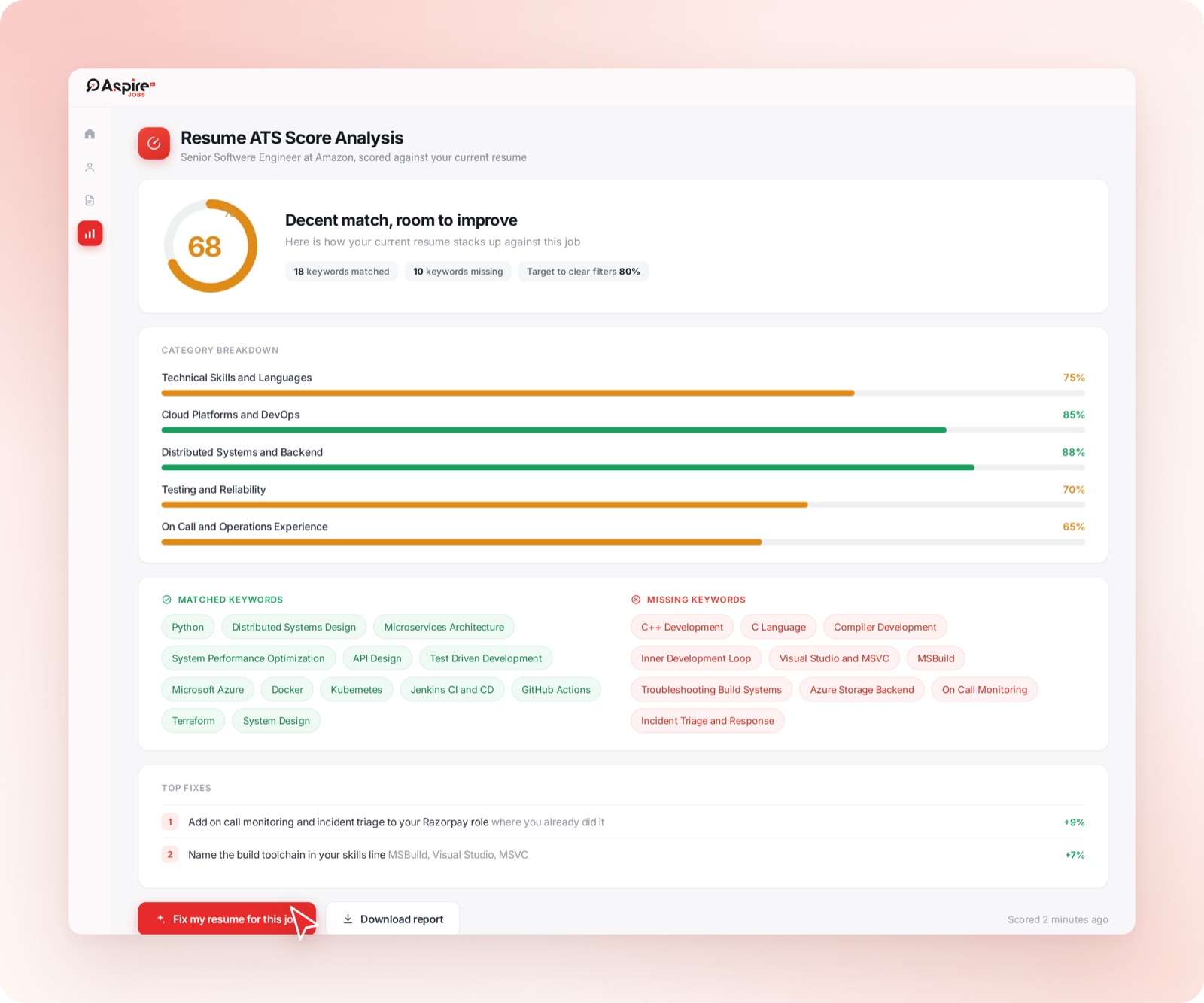The image size is (1204, 1003).
Task: Open the profile icon in sidebar
Action: pyautogui.click(x=90, y=167)
